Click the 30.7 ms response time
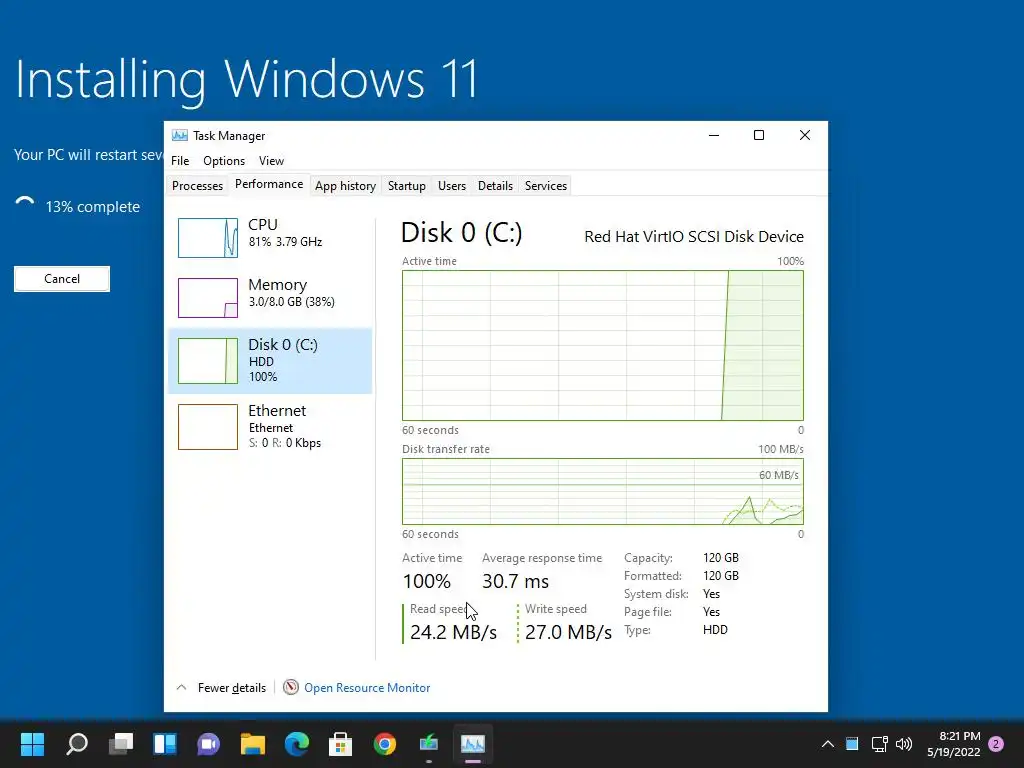Viewport: 1024px width, 768px height. [x=515, y=581]
